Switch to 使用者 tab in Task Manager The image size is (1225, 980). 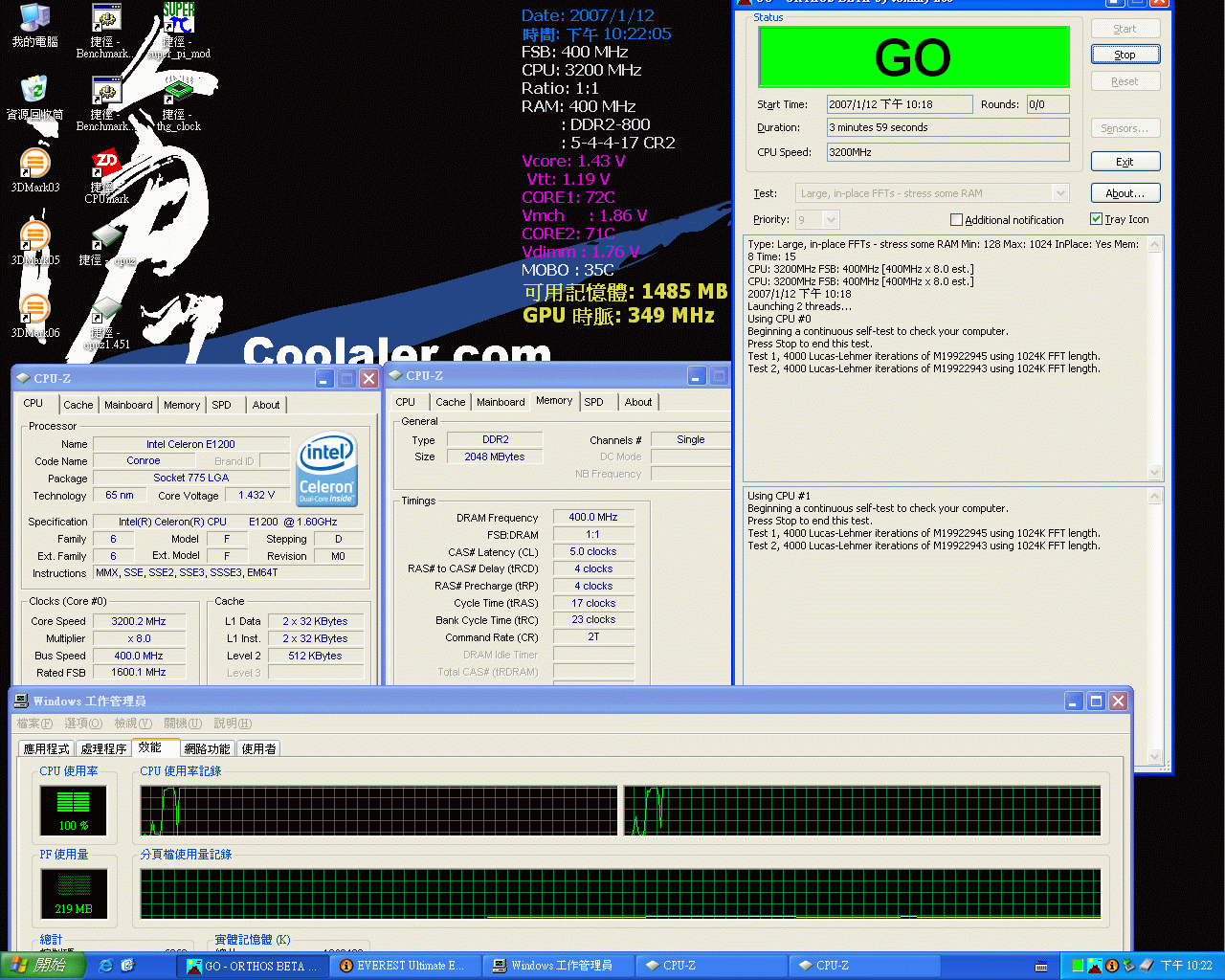point(258,748)
